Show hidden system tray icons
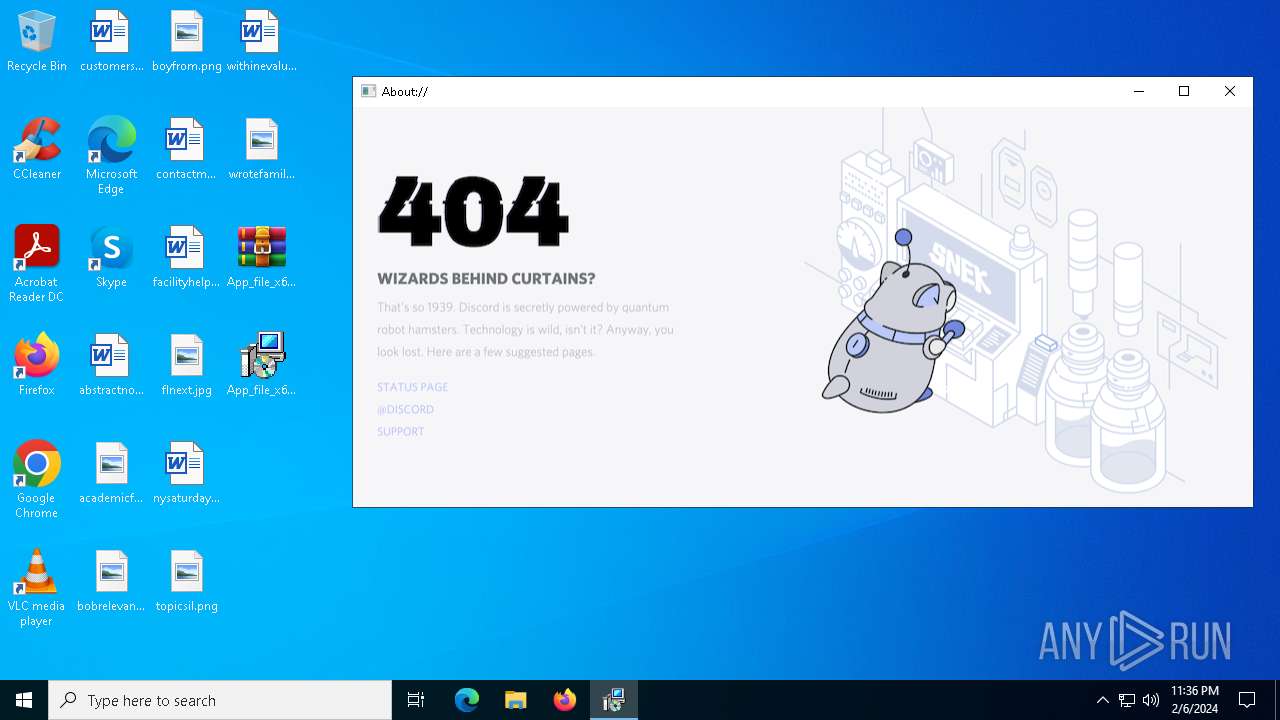This screenshot has width=1280, height=720. coord(1103,700)
